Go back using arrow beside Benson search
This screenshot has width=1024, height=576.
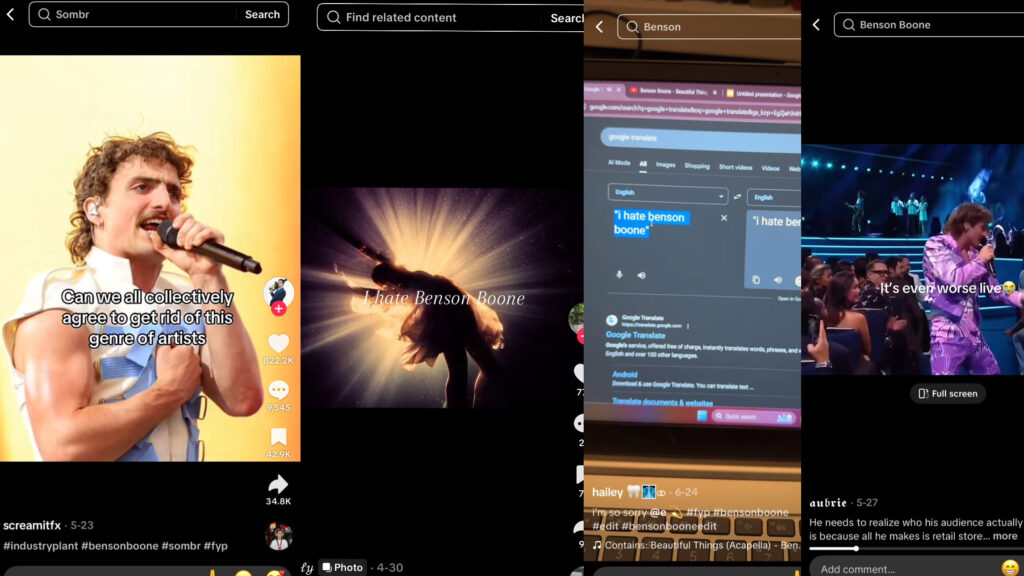coord(600,27)
